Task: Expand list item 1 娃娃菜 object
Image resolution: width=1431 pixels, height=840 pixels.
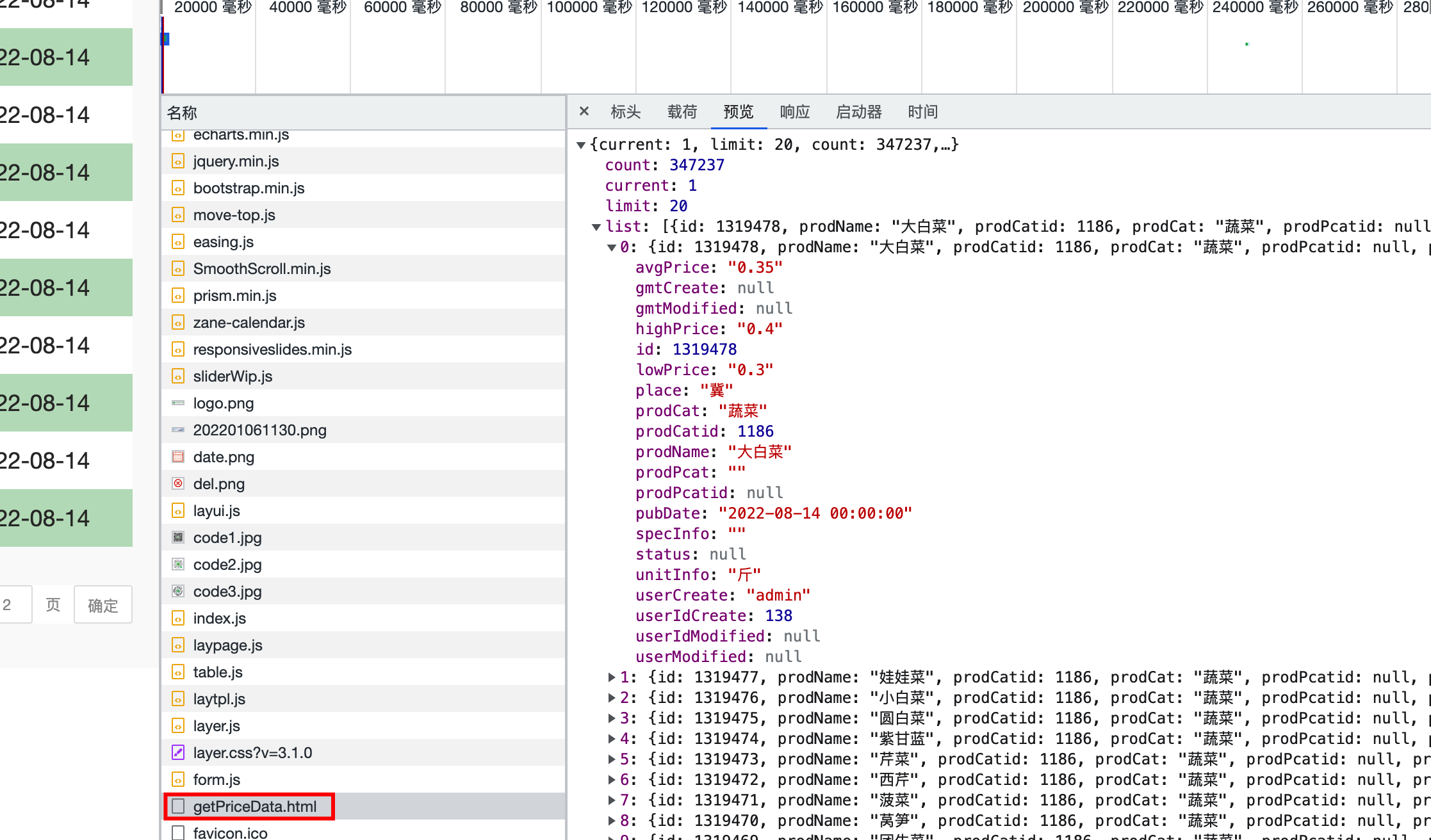Action: (612, 677)
